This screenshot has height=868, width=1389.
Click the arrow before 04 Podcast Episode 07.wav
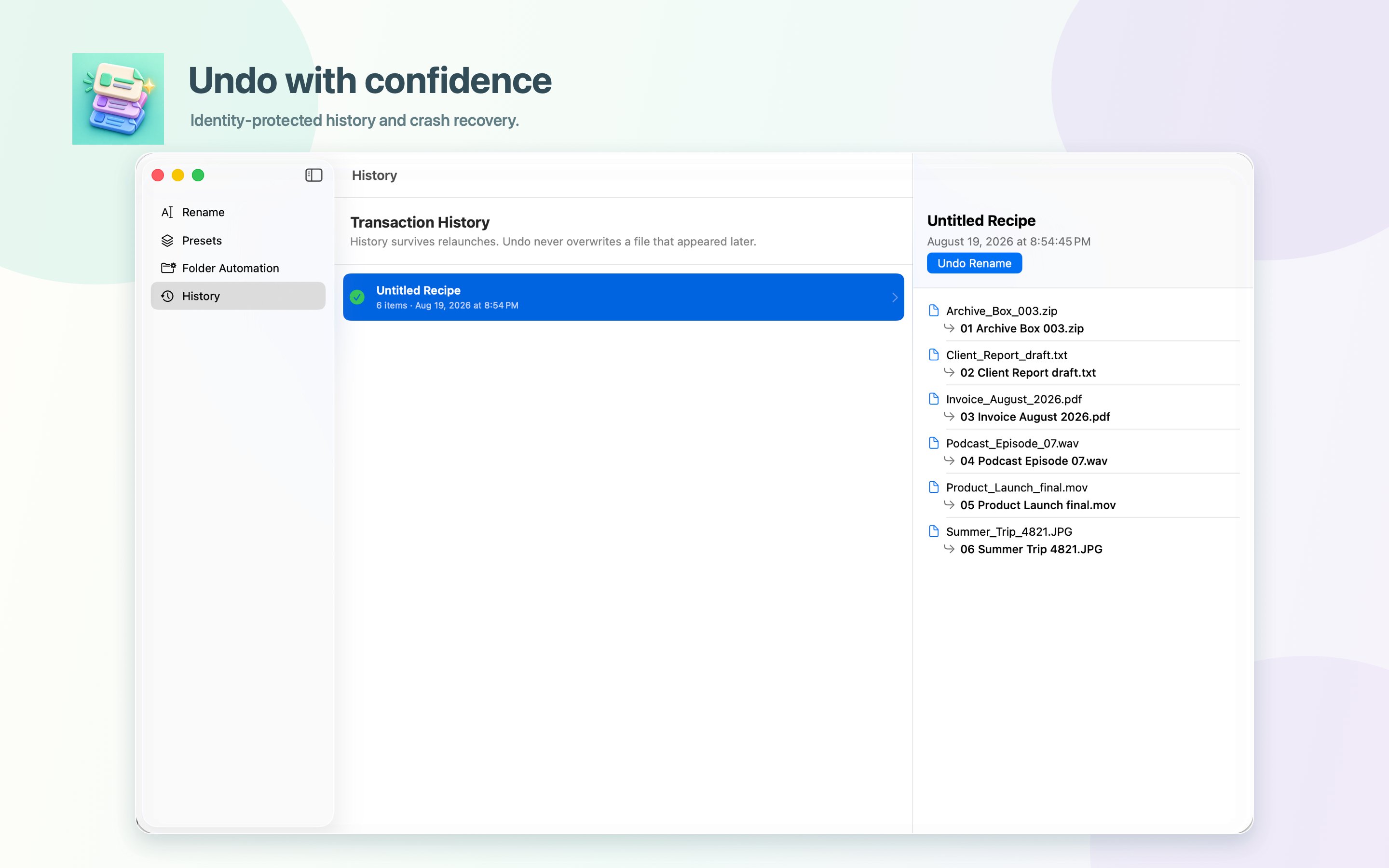(x=949, y=461)
